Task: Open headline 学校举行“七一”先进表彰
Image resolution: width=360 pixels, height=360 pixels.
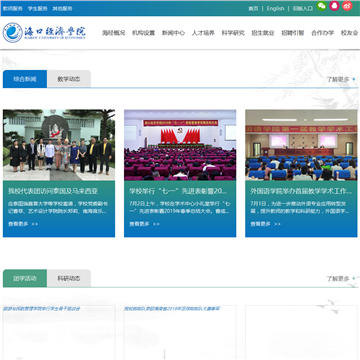Action: pos(178,191)
